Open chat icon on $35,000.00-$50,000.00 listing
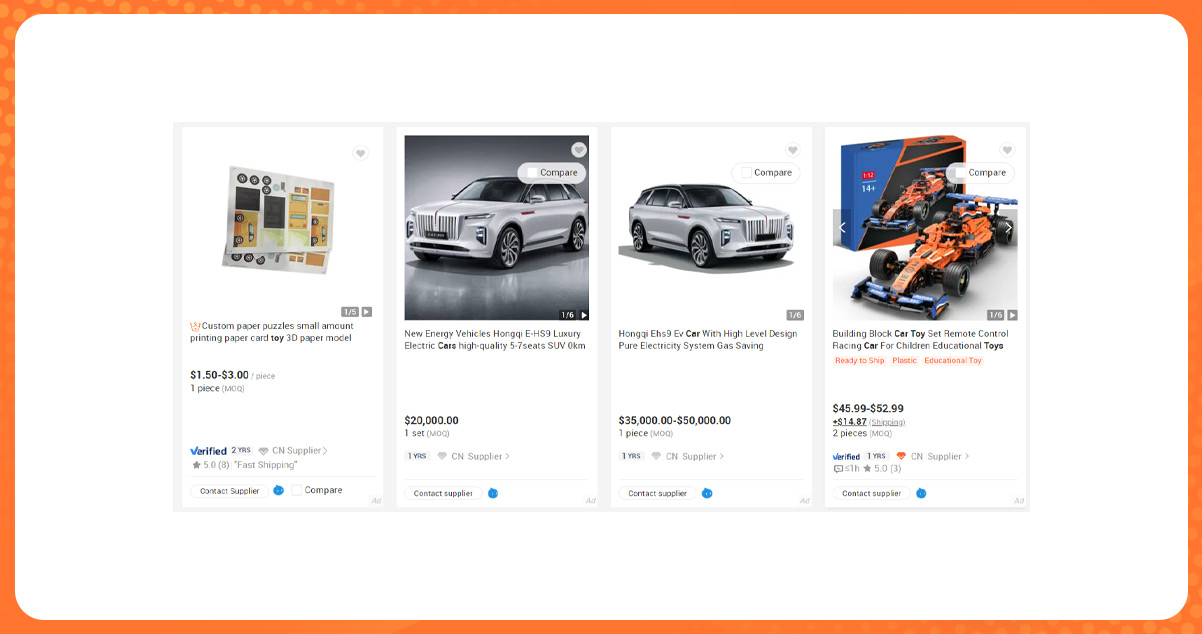Screen dimensions: 1202x634 click(707, 493)
